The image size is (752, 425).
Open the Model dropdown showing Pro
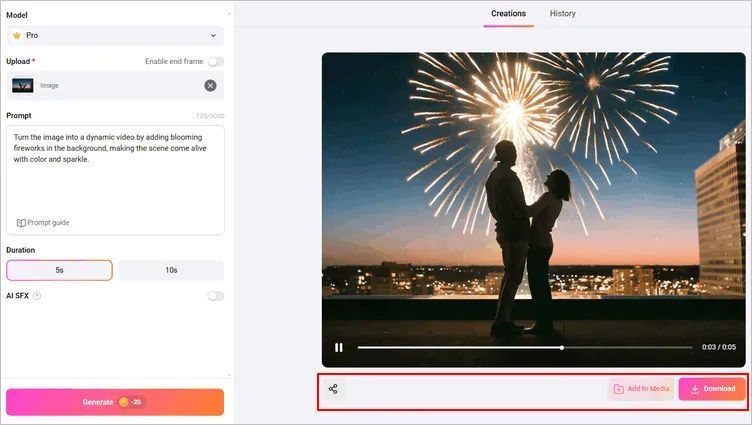click(115, 35)
